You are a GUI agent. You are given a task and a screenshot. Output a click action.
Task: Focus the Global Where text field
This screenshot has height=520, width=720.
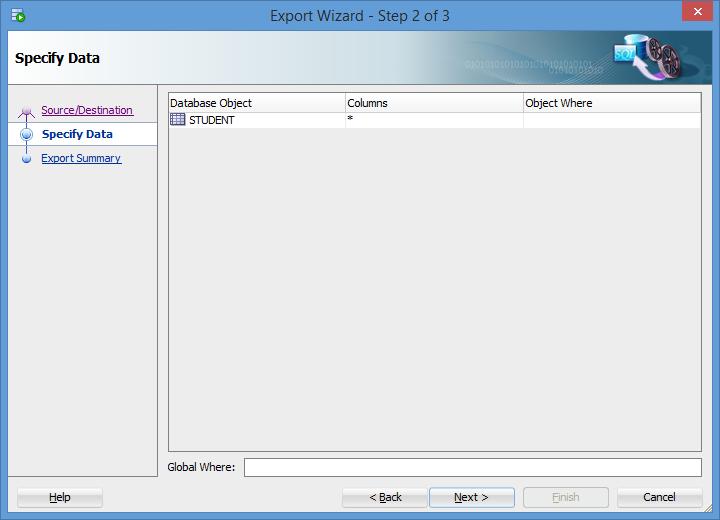tap(472, 468)
